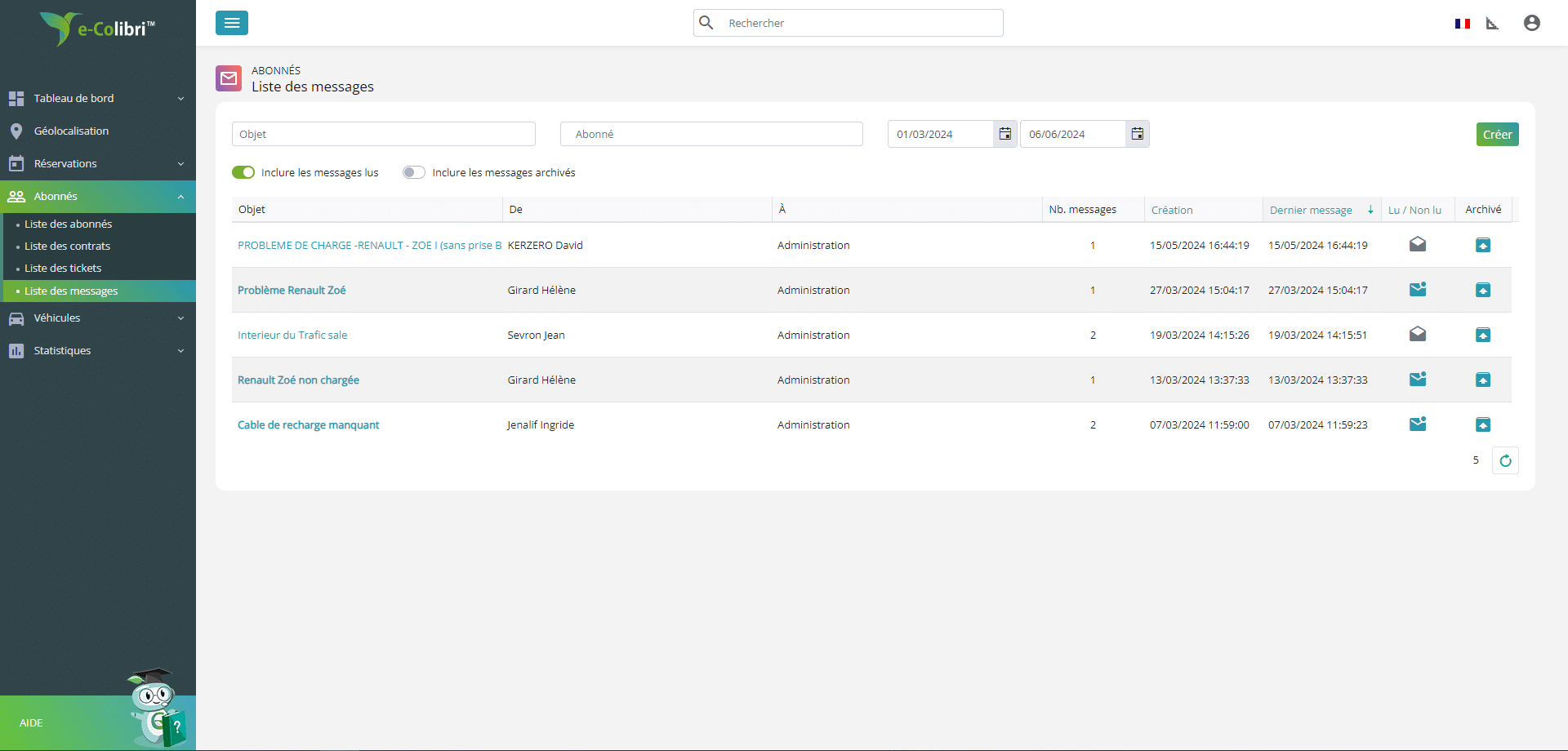
Task: Click the 06/06/2024 end date field
Action: tap(1073, 134)
